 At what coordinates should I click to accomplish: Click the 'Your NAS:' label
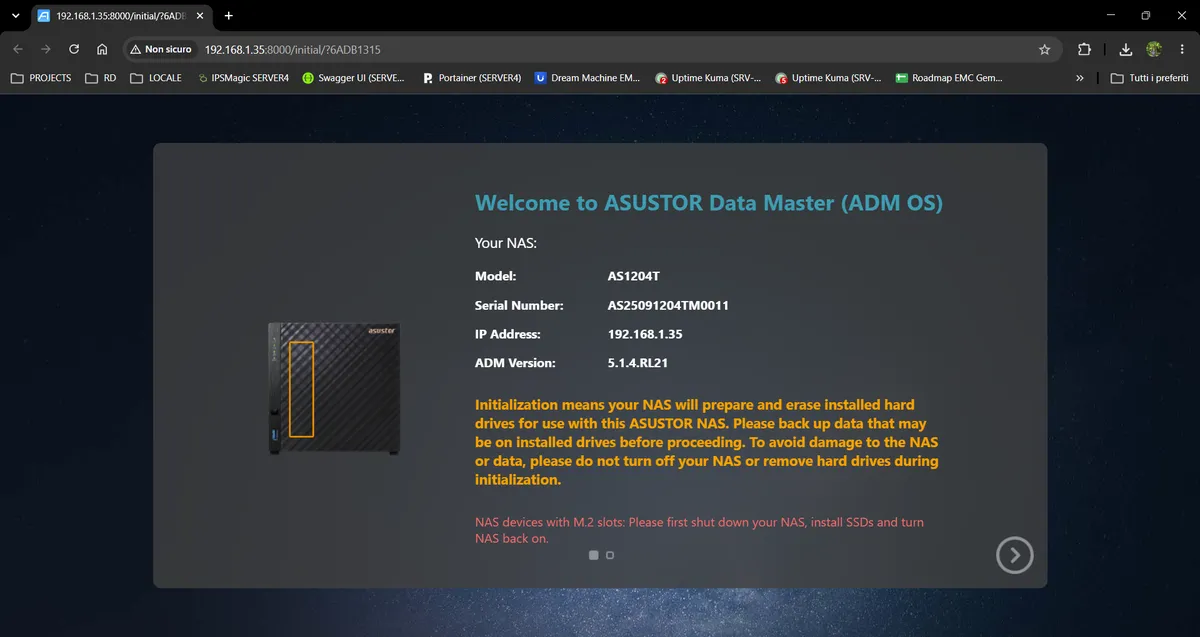click(x=506, y=242)
